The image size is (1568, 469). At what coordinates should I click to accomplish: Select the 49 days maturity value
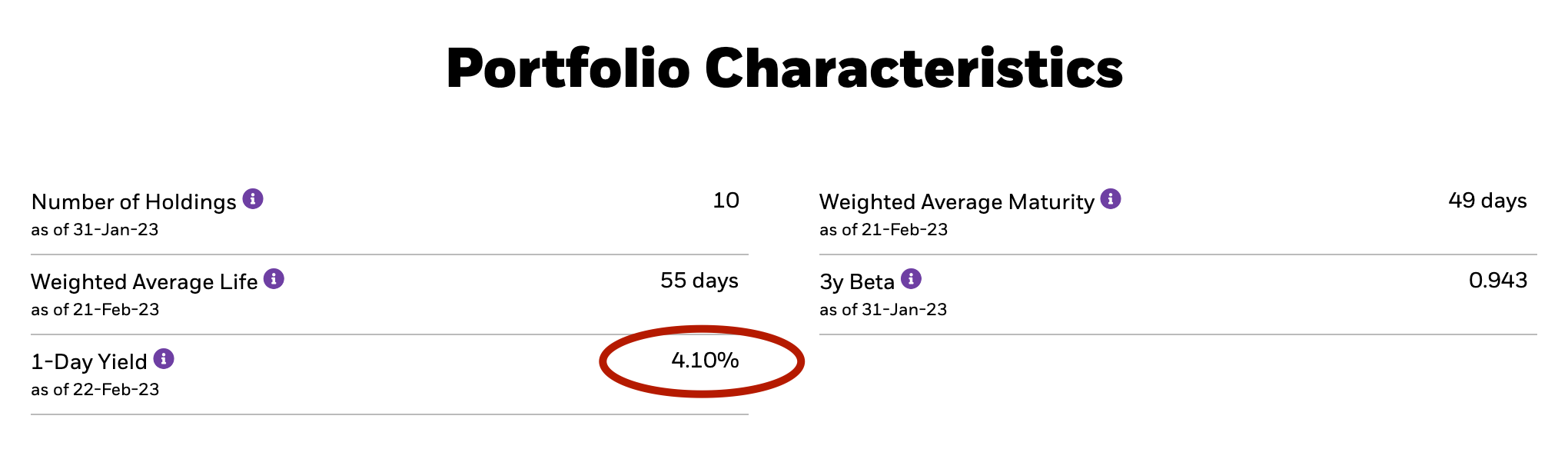tap(1487, 201)
